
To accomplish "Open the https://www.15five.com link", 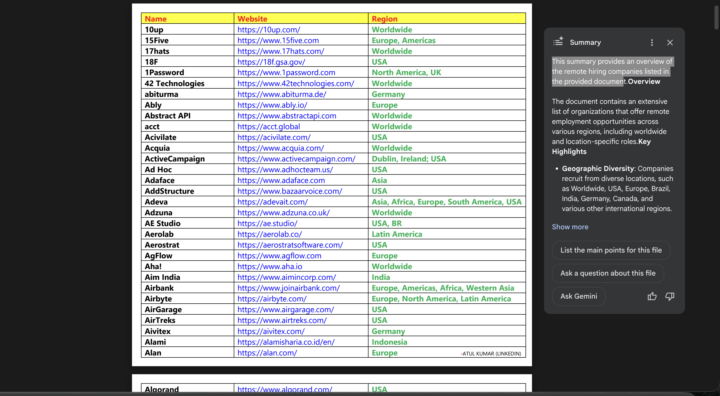I will click(x=278, y=40).
